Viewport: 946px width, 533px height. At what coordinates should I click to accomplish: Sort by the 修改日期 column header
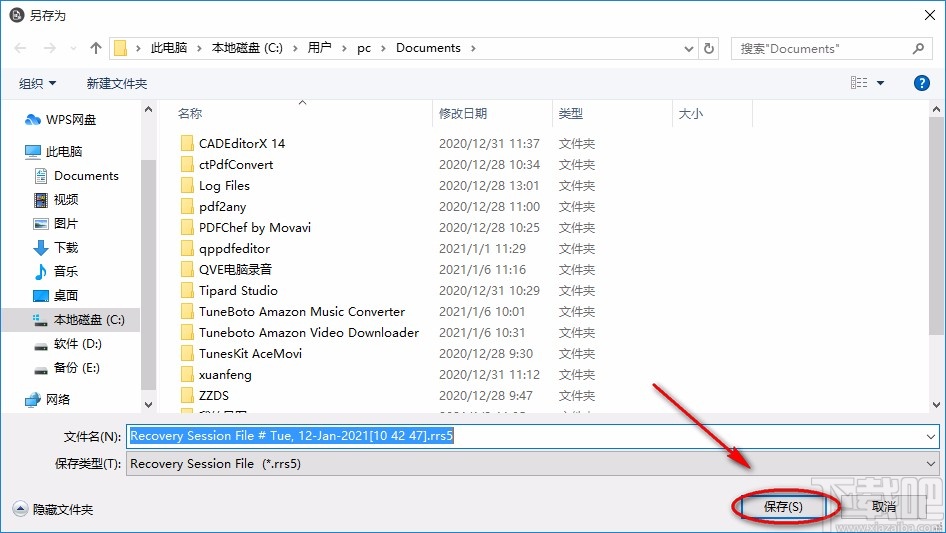463,113
